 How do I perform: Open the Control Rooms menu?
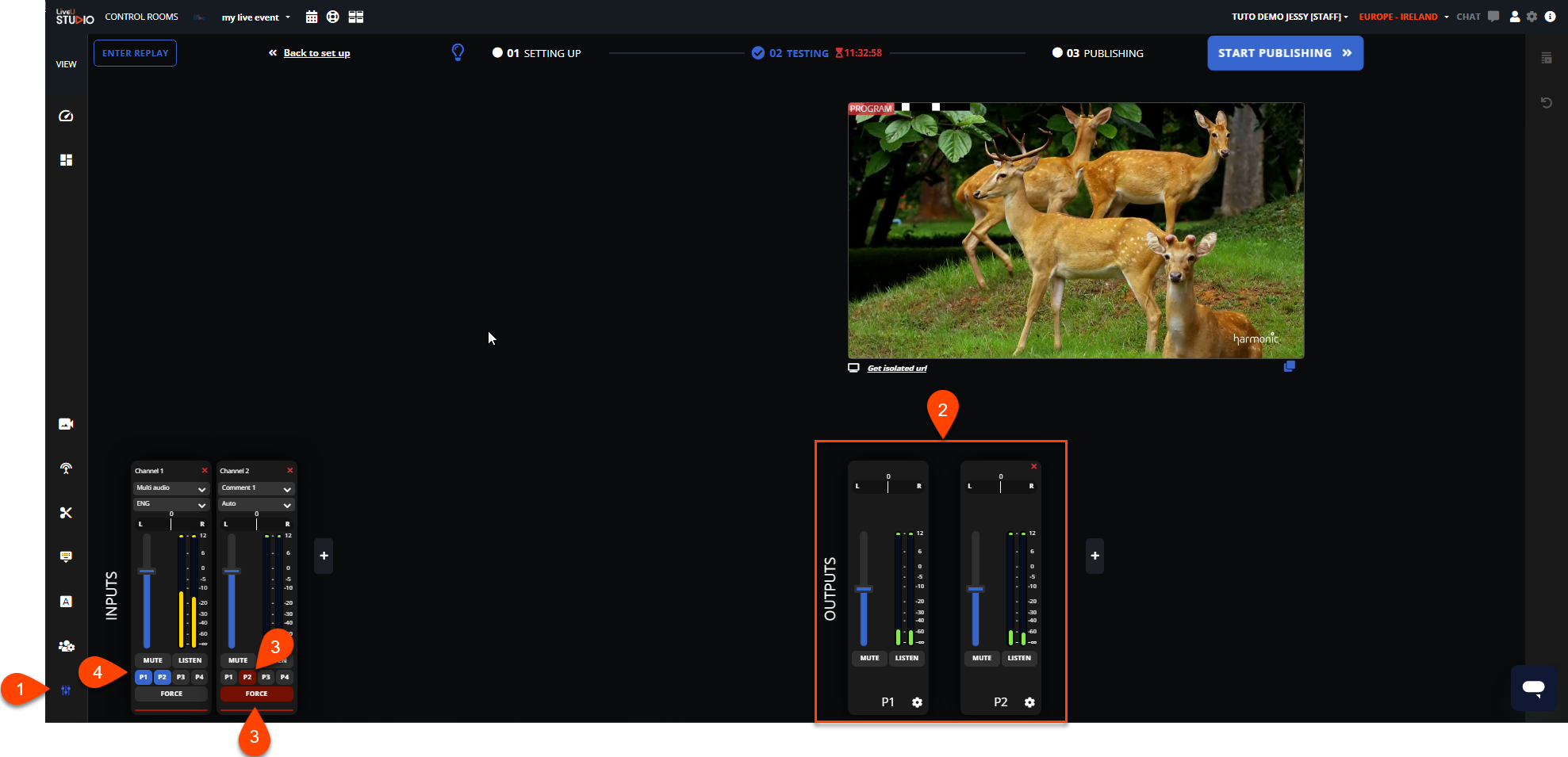(x=141, y=17)
